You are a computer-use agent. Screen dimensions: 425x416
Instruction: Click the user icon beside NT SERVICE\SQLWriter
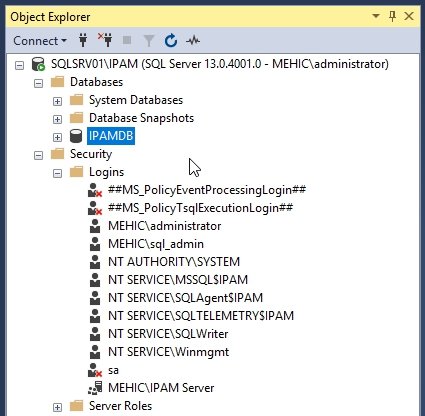pyautogui.click(x=95, y=334)
